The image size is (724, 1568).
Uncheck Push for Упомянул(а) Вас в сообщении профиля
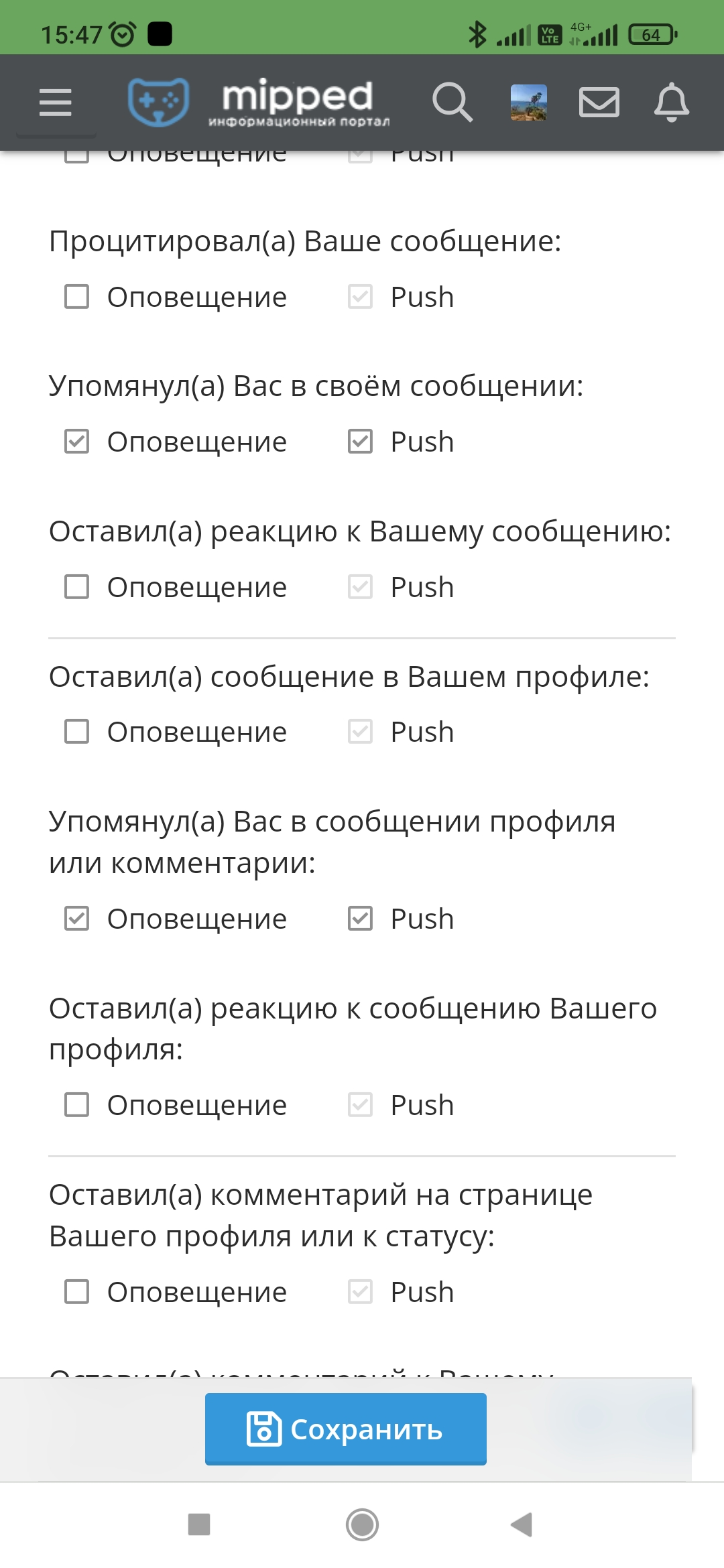pyautogui.click(x=360, y=919)
